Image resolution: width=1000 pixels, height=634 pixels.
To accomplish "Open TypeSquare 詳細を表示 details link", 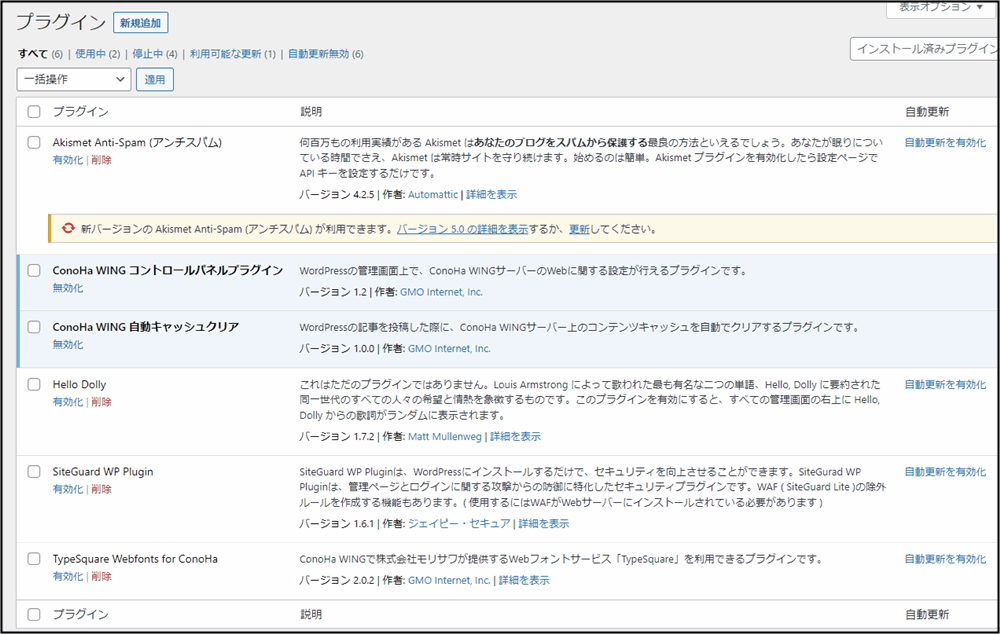I will 524,580.
